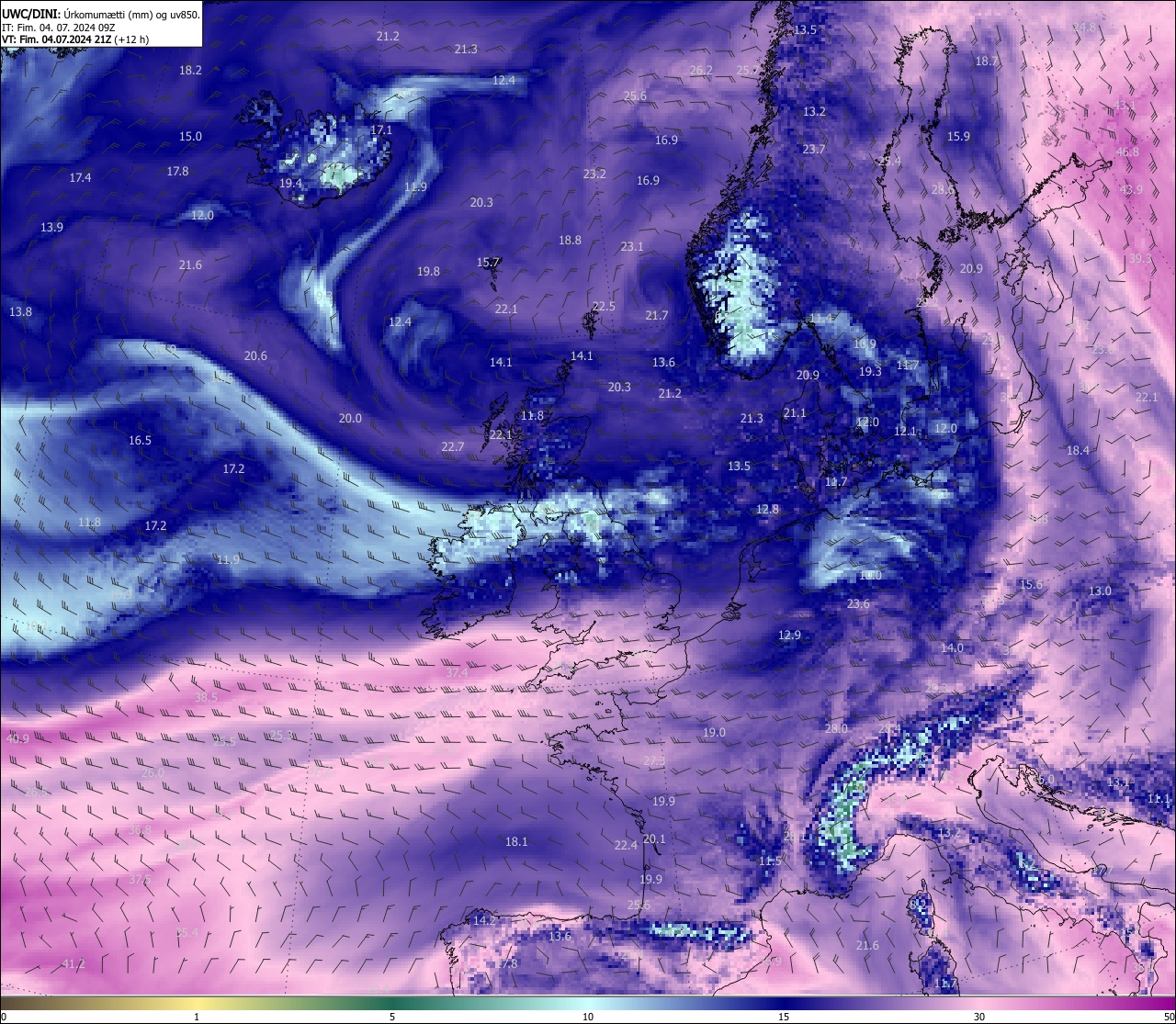Click the 41.2 value on the map
Image resolution: width=1176 pixels, height=1024 pixels.
coord(73,963)
